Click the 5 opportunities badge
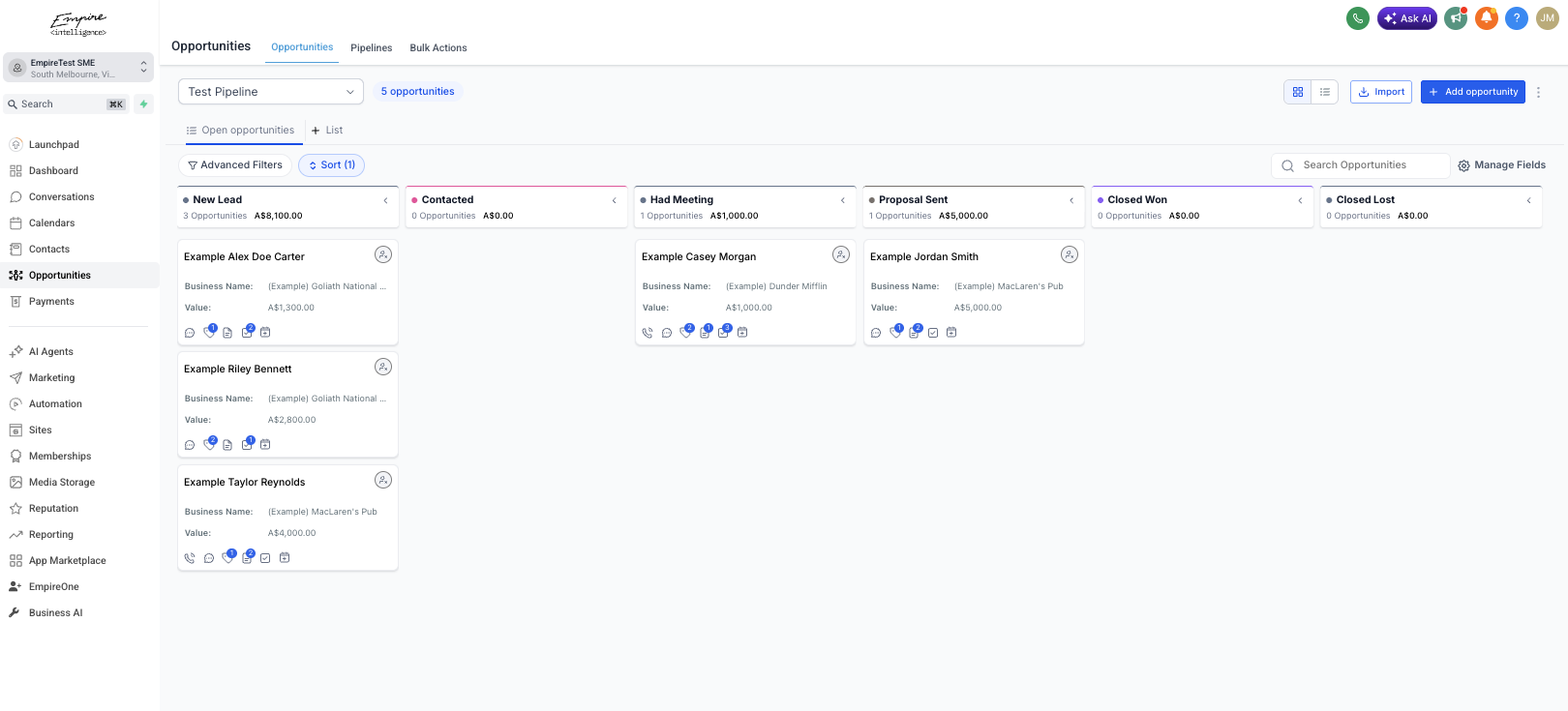Viewport: 1568px width, 711px height. pyautogui.click(x=417, y=92)
